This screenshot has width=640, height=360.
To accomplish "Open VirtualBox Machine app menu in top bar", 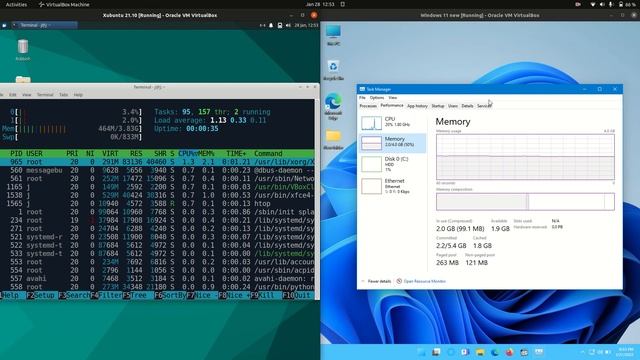I will coord(64,4).
